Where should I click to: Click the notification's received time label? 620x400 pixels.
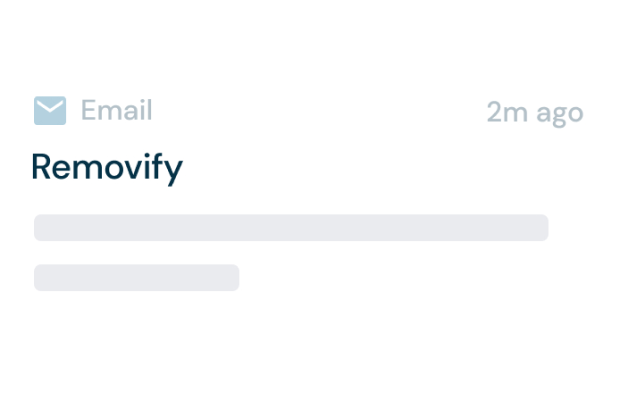(535, 113)
